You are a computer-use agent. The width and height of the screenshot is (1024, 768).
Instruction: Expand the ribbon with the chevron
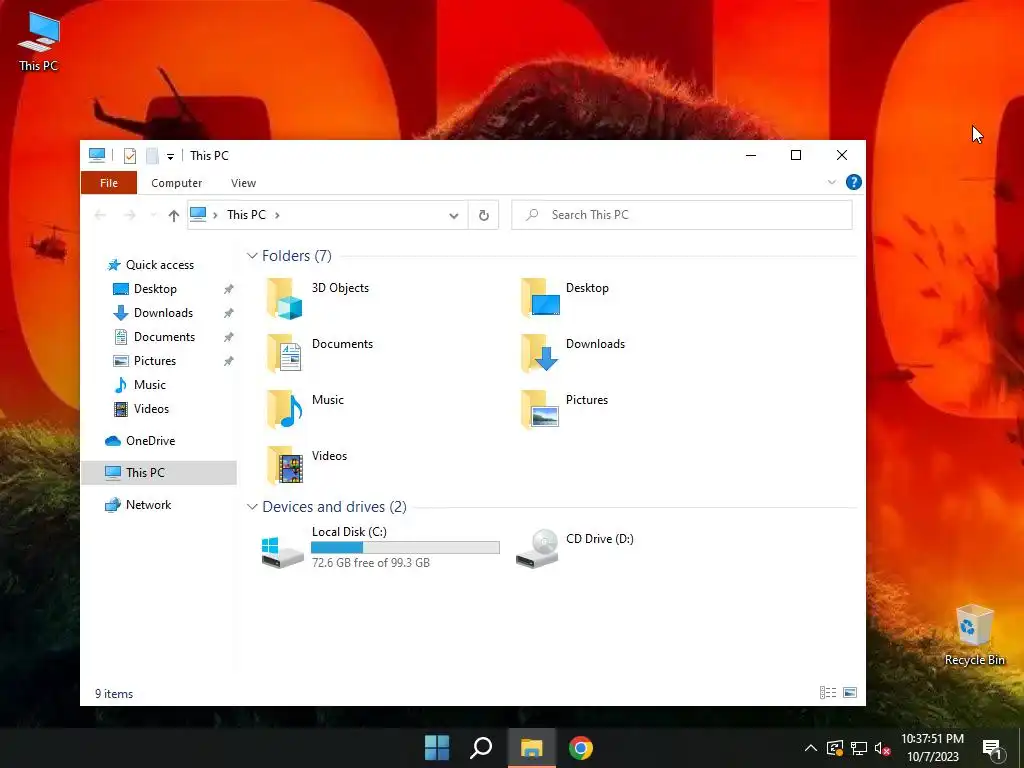tap(832, 182)
